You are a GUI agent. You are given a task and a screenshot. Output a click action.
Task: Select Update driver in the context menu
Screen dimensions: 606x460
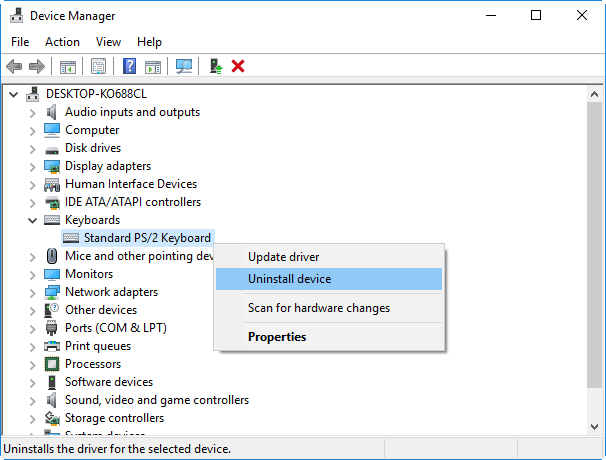click(284, 257)
